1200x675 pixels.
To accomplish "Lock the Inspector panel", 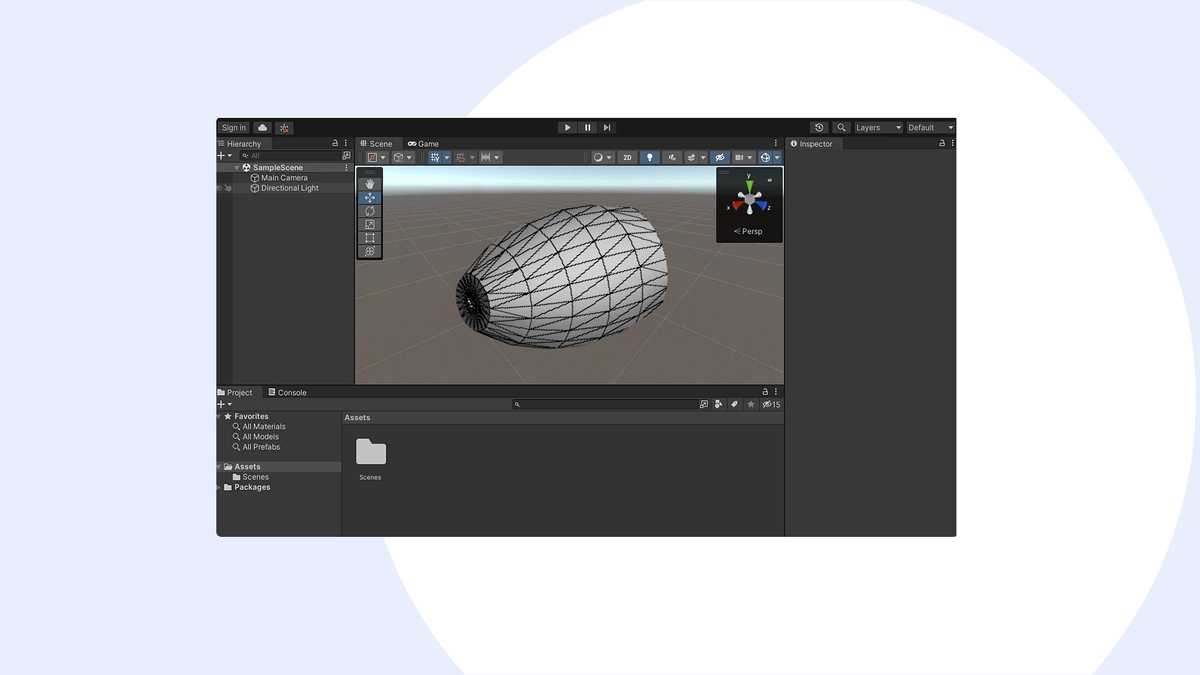I will coord(941,143).
